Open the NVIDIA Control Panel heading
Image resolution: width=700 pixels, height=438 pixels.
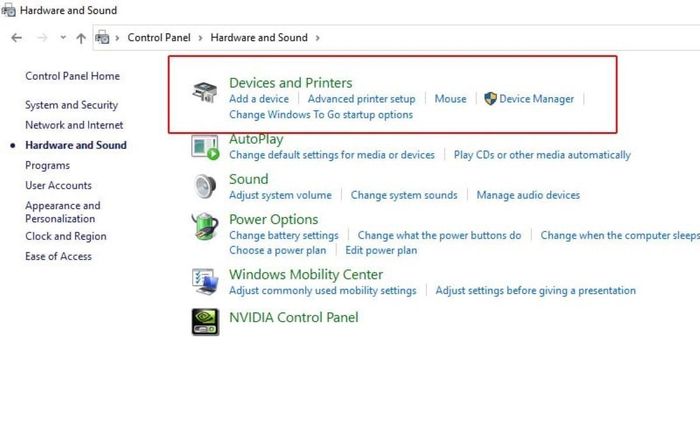click(294, 317)
